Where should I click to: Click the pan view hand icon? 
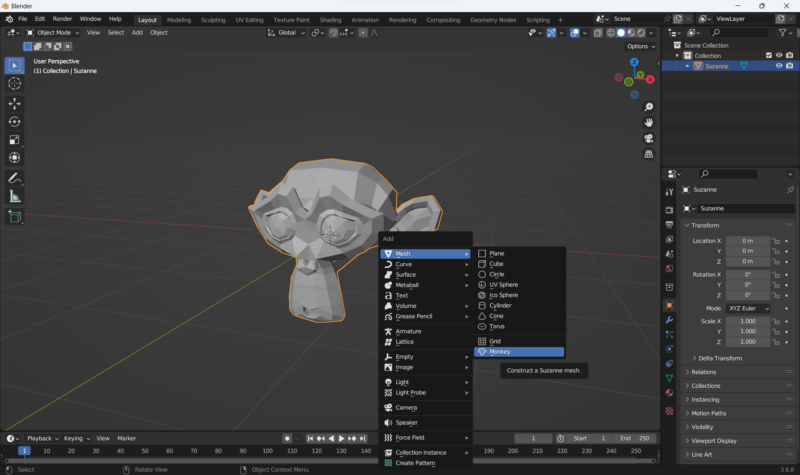[648, 122]
